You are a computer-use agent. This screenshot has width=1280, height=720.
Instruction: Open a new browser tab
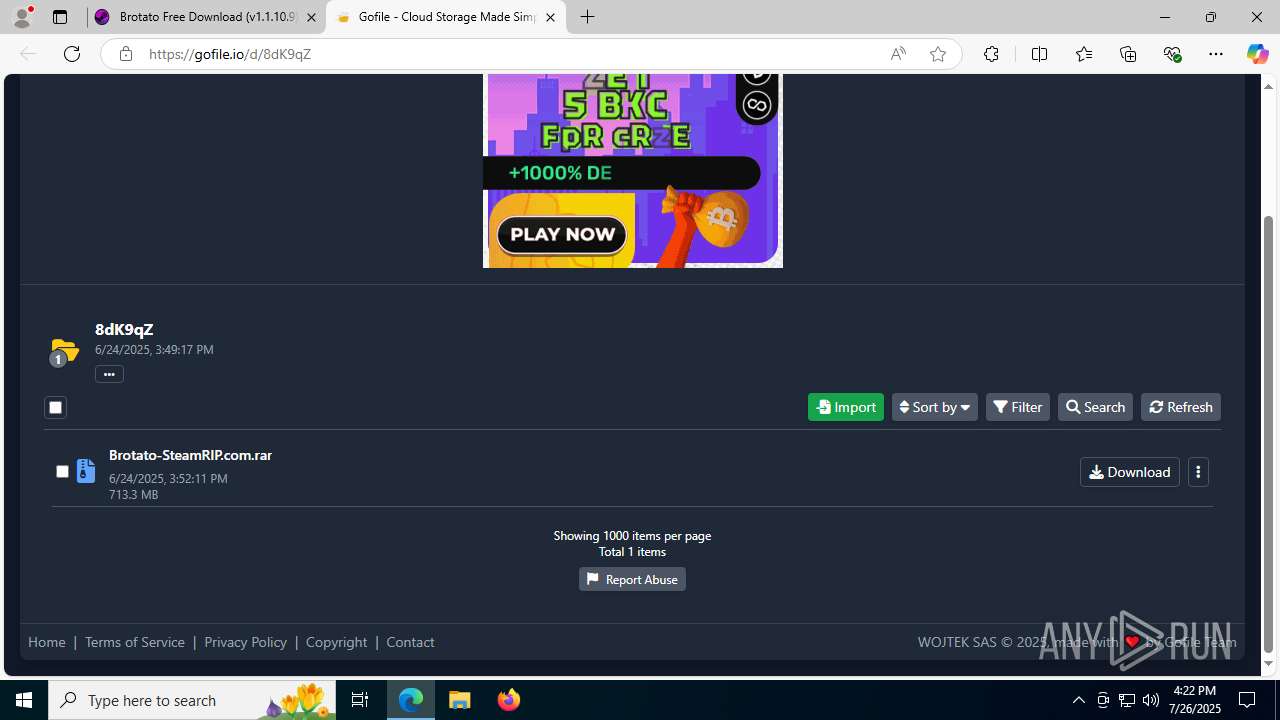588,17
